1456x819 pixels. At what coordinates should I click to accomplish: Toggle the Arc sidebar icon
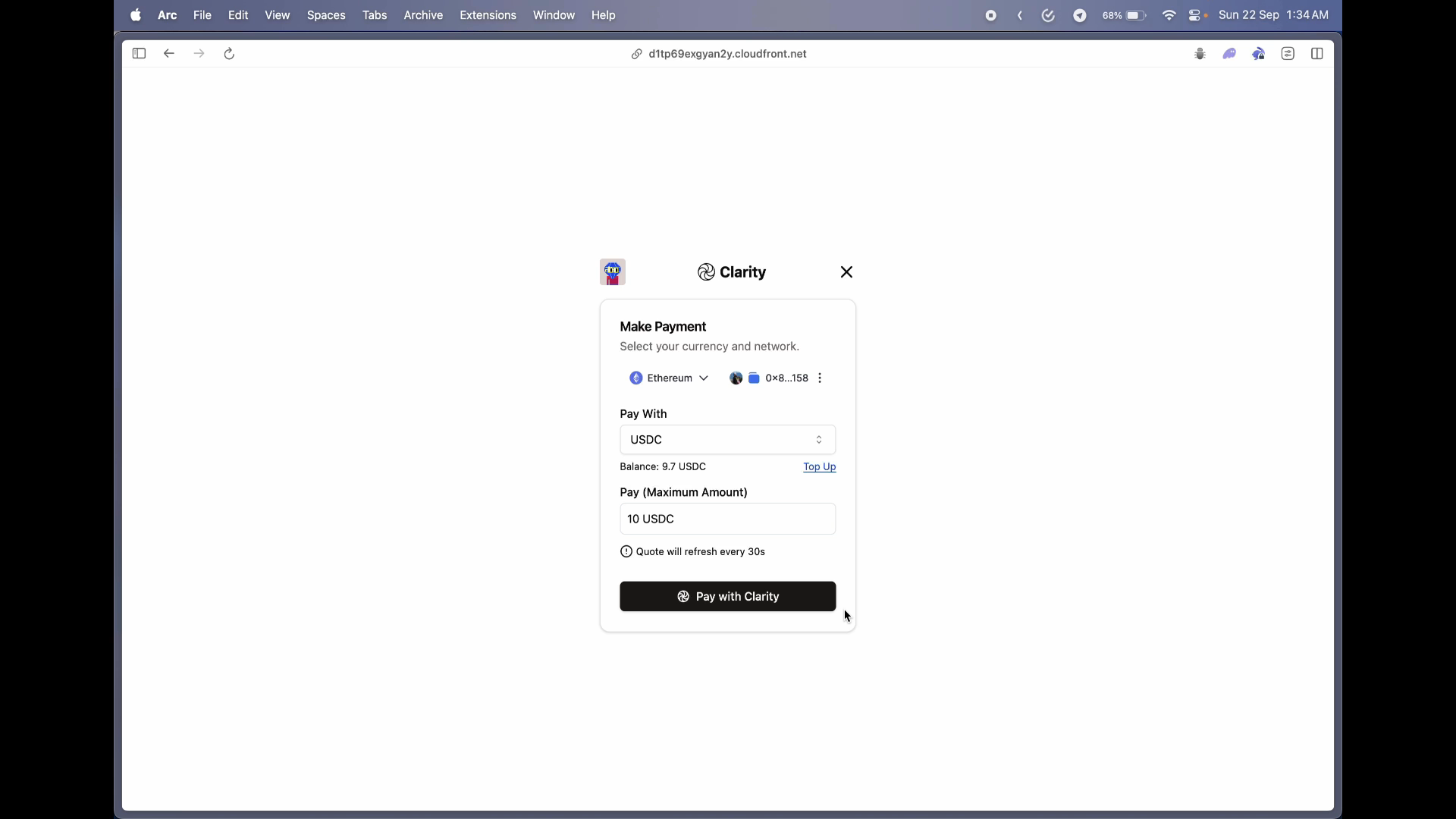139,54
